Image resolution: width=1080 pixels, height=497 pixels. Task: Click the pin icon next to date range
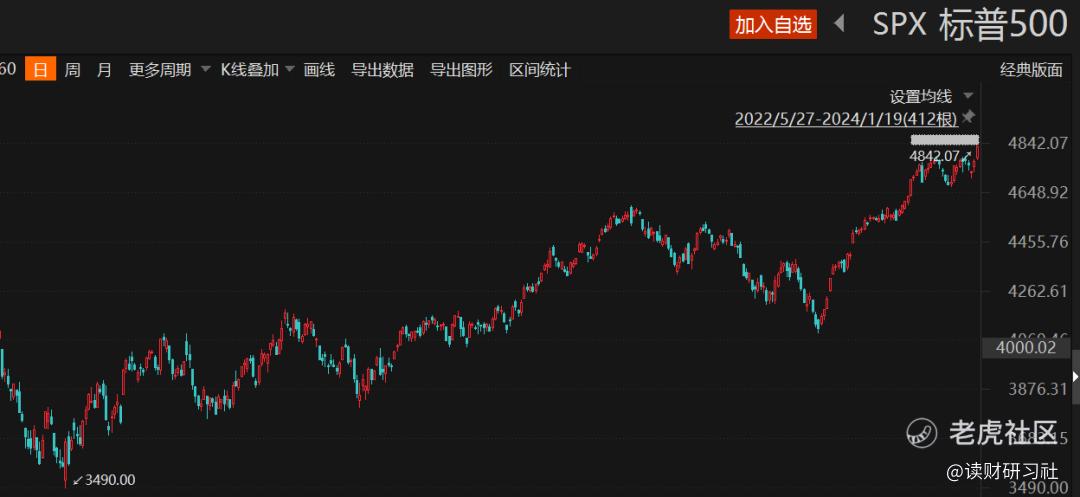pyautogui.click(x=969, y=116)
